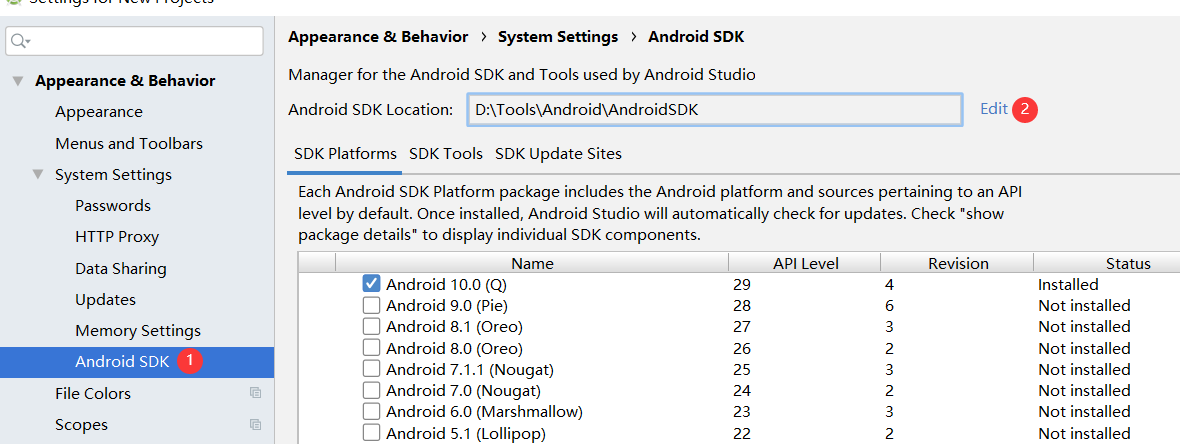
Task: Uncheck the Android 10.0 (Q) checkbox
Action: click(371, 284)
